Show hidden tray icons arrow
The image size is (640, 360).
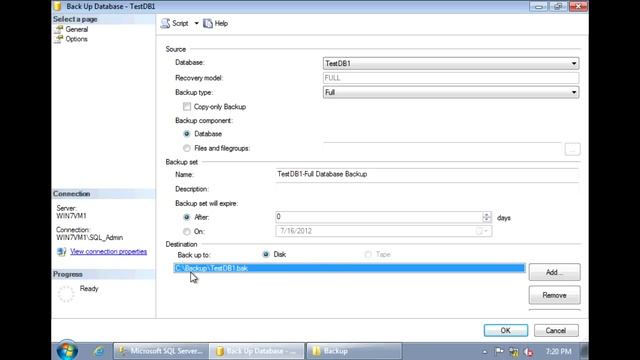tap(484, 351)
